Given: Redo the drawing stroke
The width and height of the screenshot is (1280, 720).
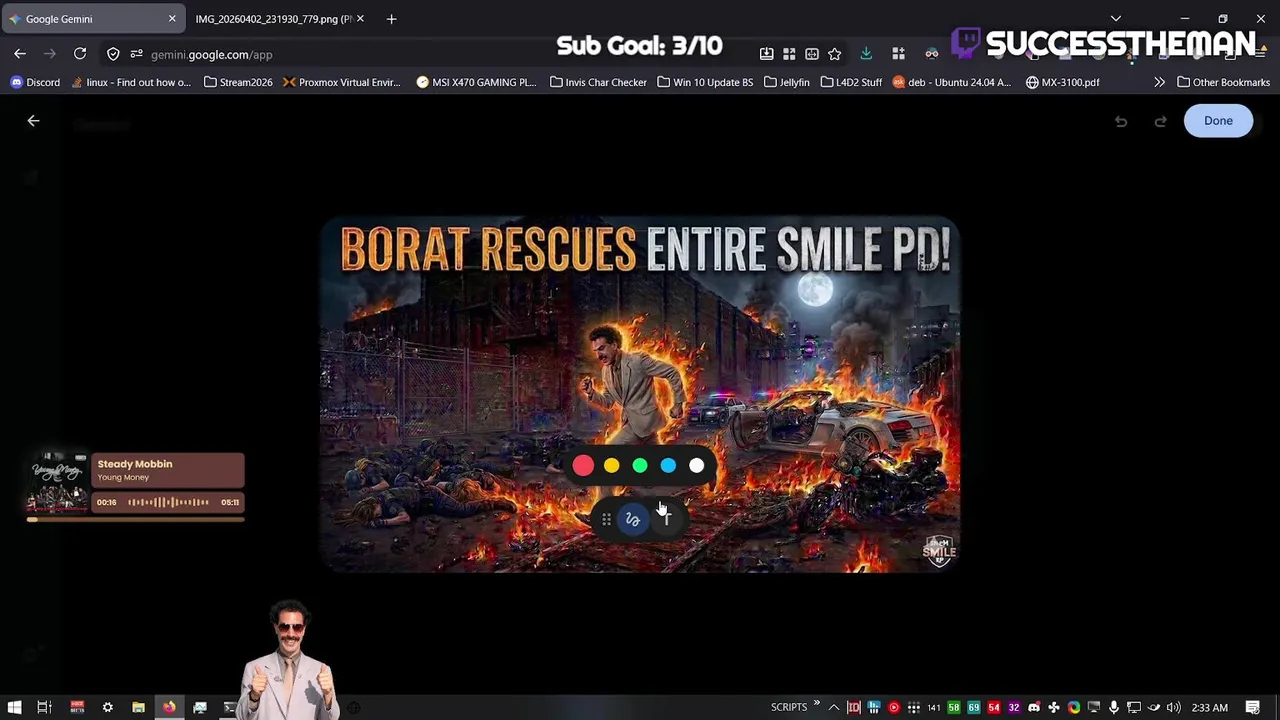Looking at the screenshot, I should coord(1160,121).
